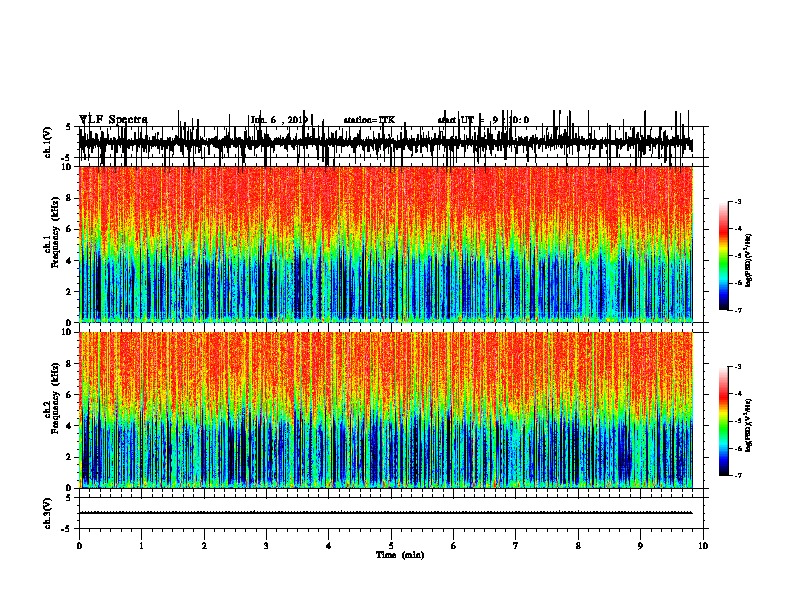The height and width of the screenshot is (612, 792).
Task: Click the "start UT = 9:10:0" label
Action: pyautogui.click(x=483, y=120)
